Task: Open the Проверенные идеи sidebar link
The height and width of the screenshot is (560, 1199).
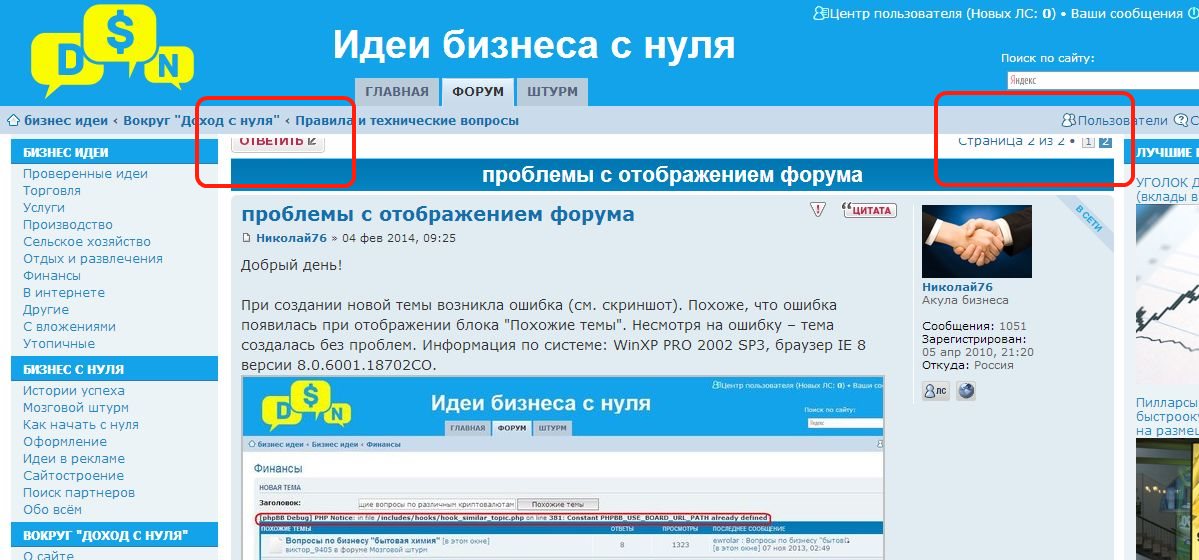Action: click(85, 174)
